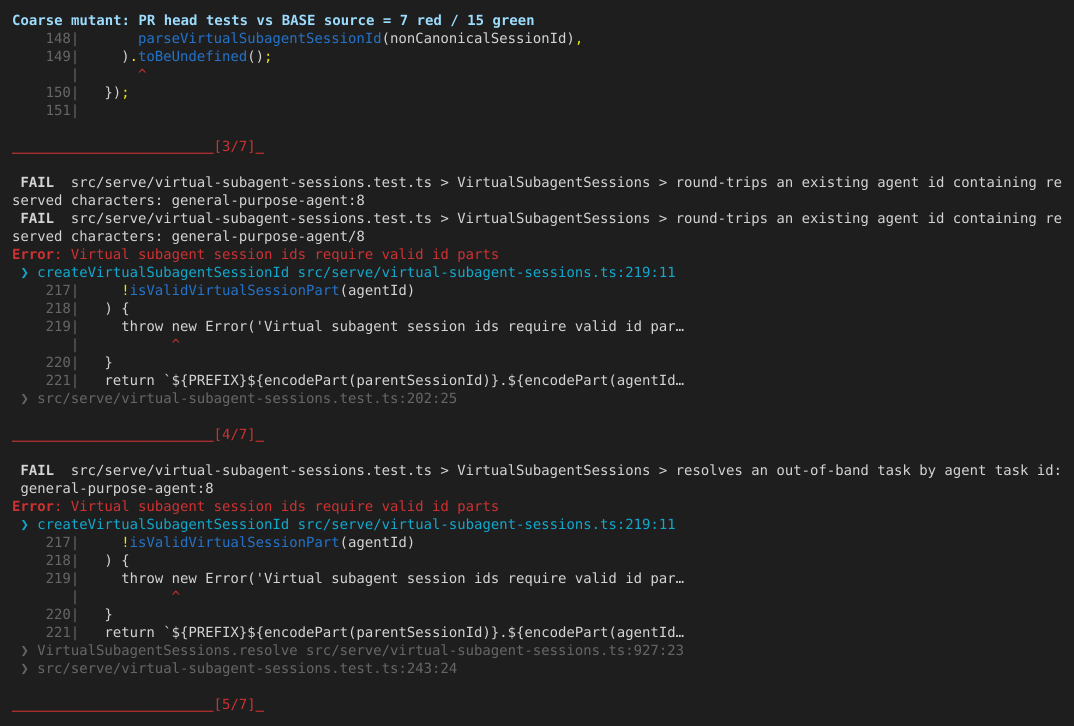Click toBeUndefined call on line 149

point(192,56)
